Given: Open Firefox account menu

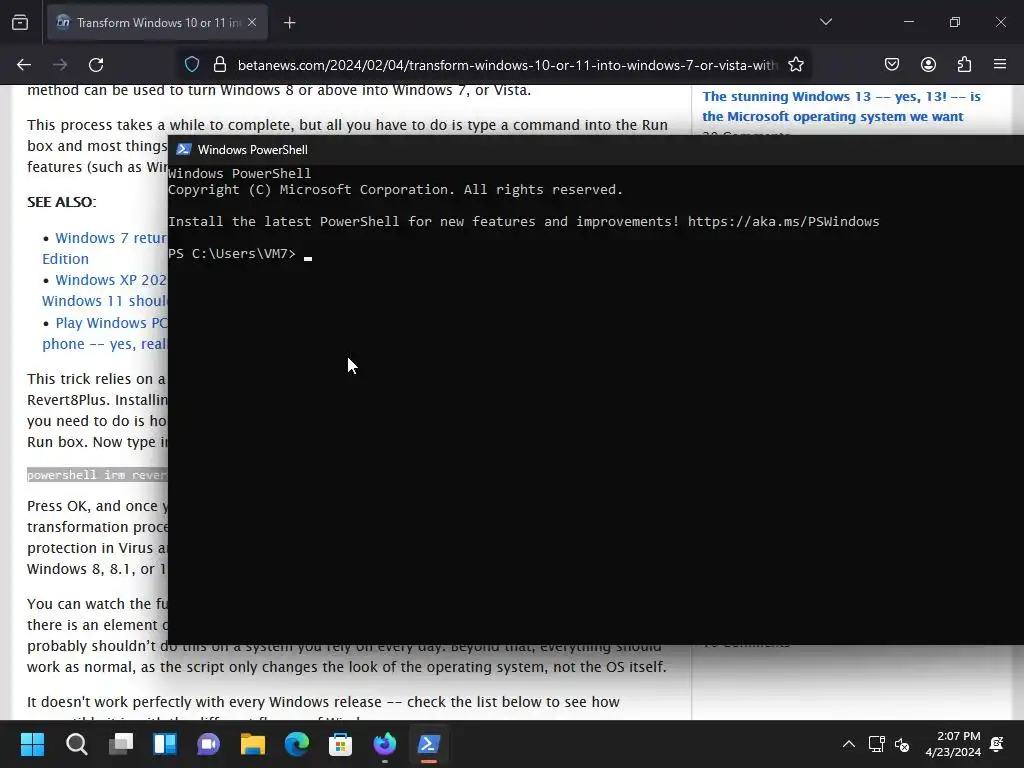Looking at the screenshot, I should point(928,64).
